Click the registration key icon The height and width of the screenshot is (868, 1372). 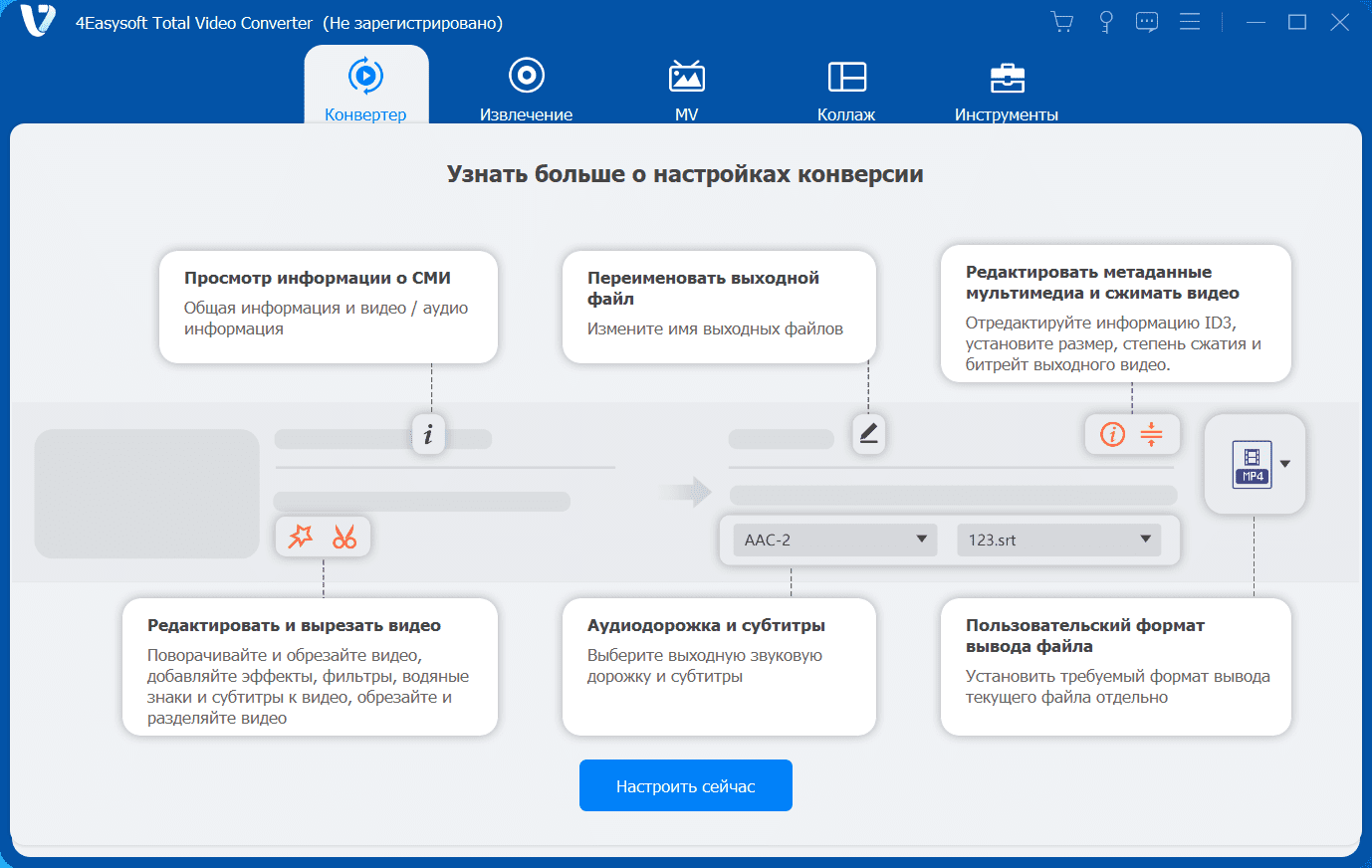pyautogui.click(x=1105, y=22)
